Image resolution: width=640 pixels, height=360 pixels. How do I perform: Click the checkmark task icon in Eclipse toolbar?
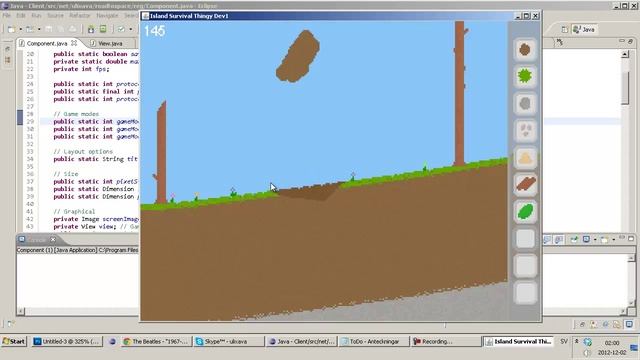click(121, 29)
